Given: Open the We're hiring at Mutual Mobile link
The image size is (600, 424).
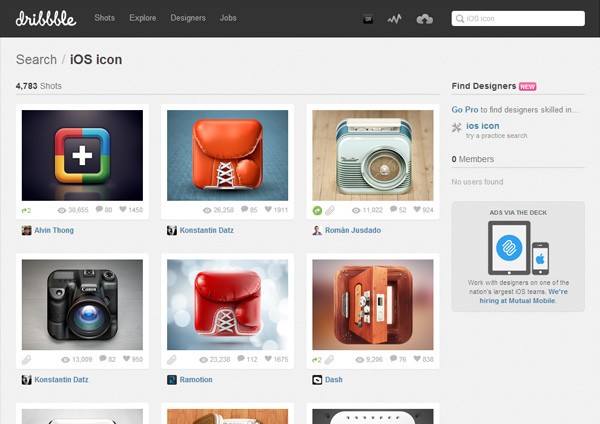Looking at the screenshot, I should [x=524, y=296].
